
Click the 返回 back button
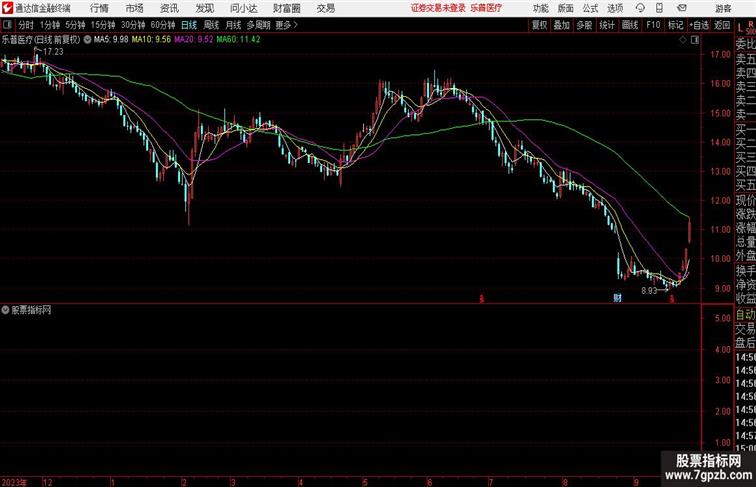(x=722, y=25)
